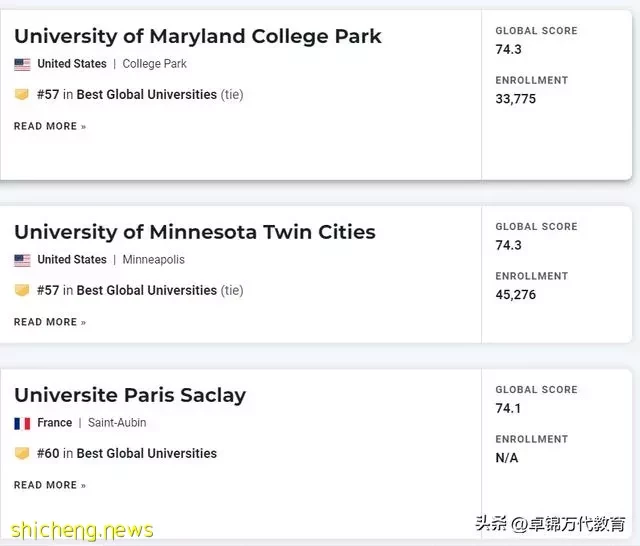The width and height of the screenshot is (640, 546).
Task: Click Read More under Minnesota Twin Cities
Action: point(50,322)
